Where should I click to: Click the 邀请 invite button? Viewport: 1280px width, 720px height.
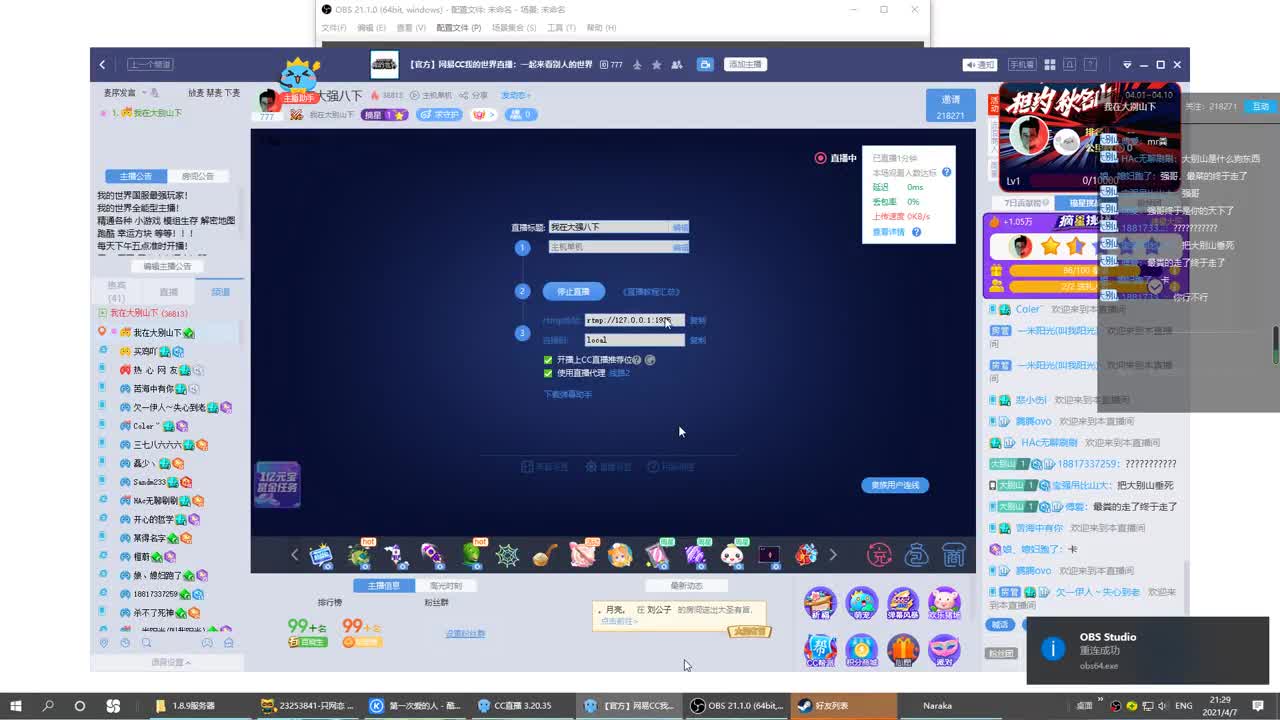coord(950,106)
